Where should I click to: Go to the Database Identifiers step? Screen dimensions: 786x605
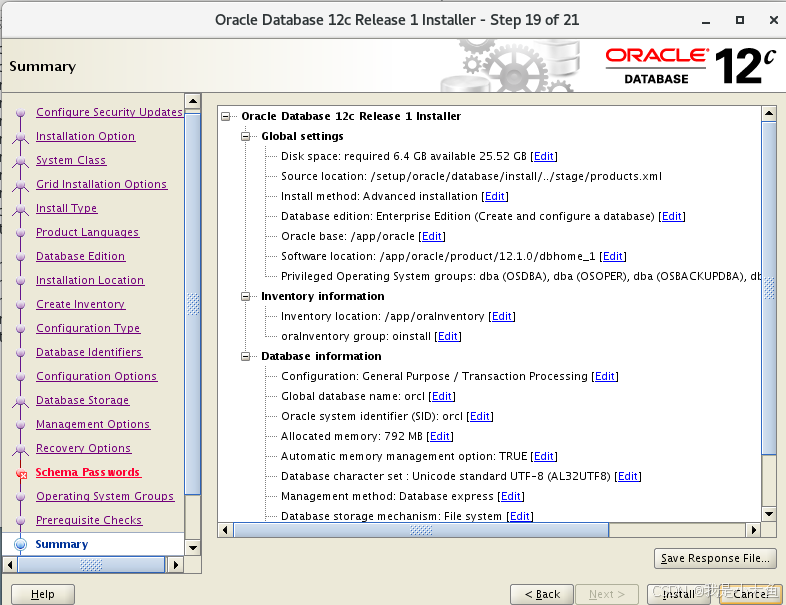click(x=89, y=352)
